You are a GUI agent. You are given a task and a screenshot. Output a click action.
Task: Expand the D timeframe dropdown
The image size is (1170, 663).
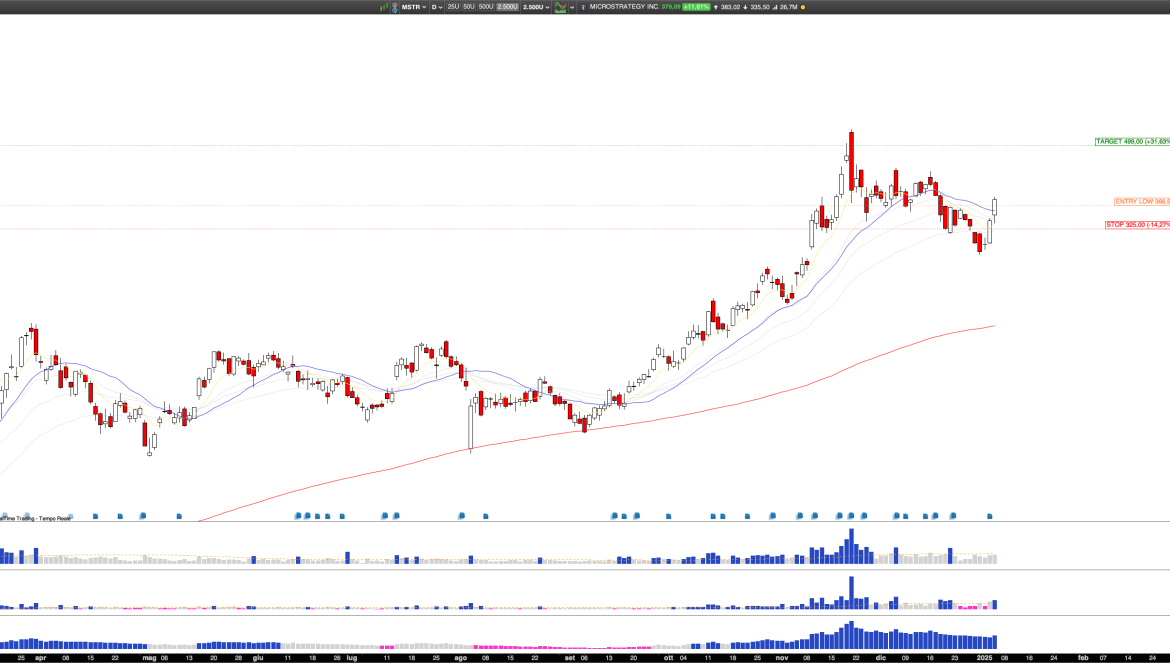436,7
